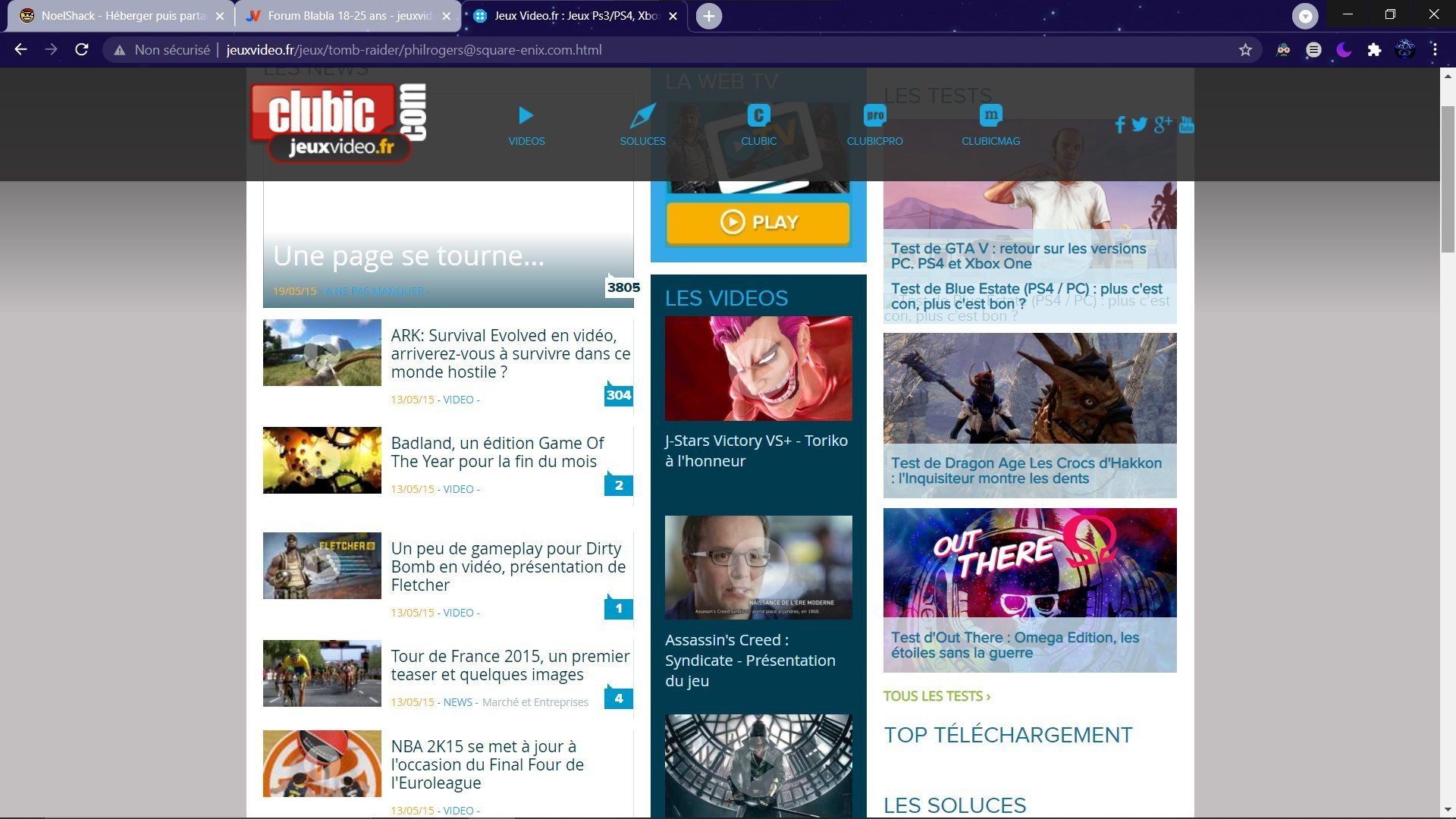Open ARK: Survival Evolved article link

tap(510, 353)
